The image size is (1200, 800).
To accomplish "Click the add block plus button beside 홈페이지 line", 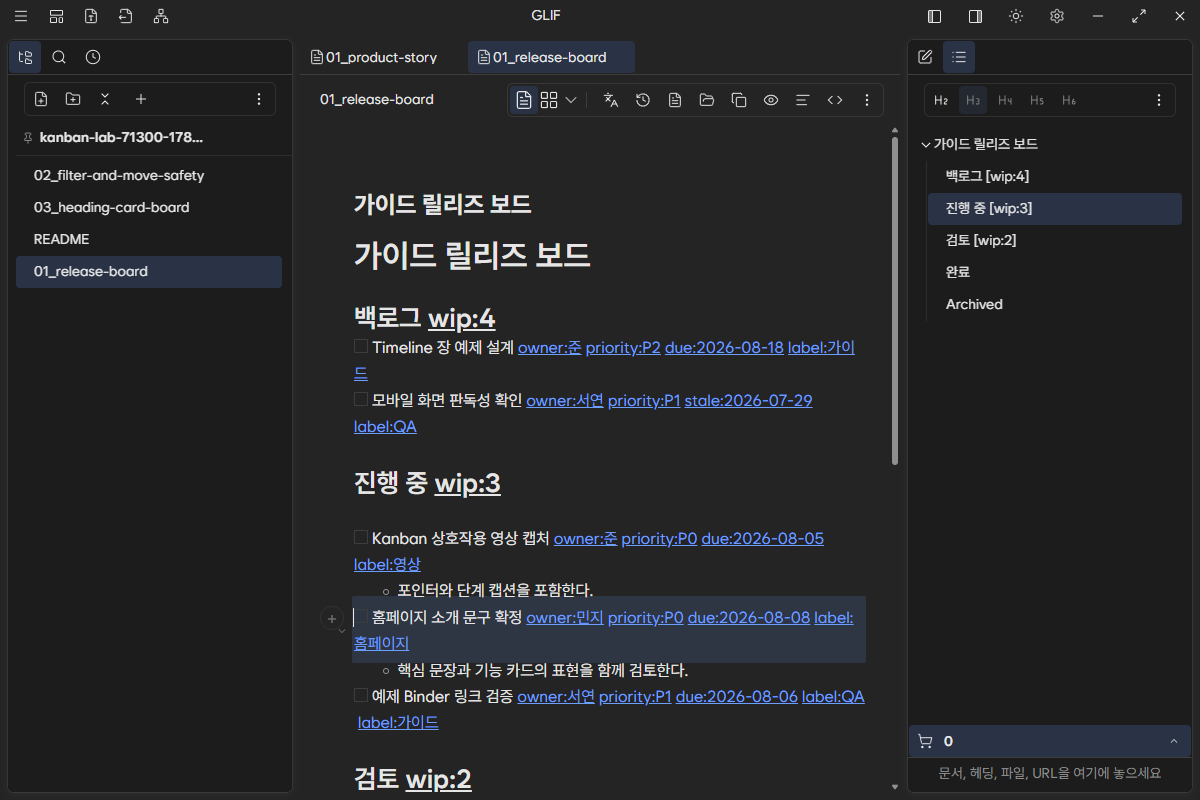I will [331, 618].
